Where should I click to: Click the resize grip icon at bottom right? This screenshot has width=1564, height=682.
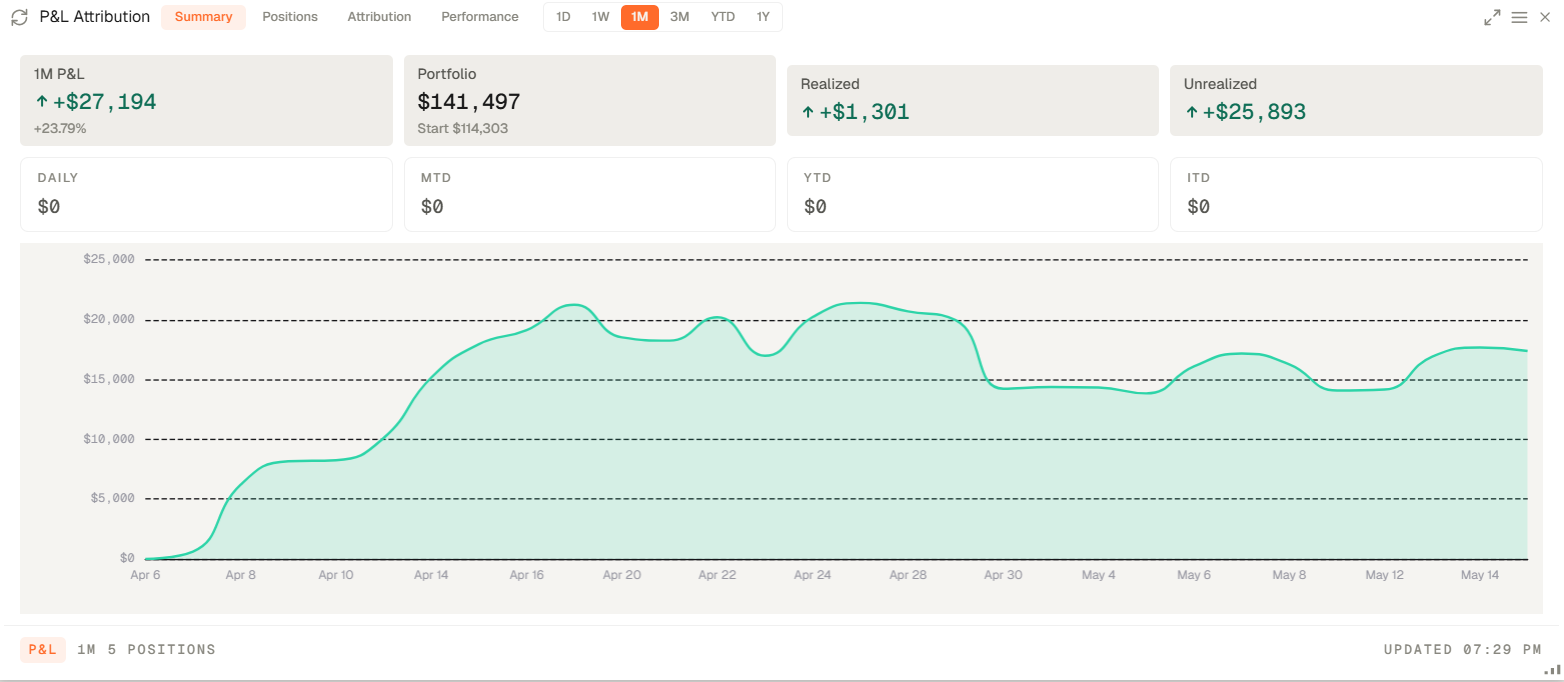pos(1551,669)
